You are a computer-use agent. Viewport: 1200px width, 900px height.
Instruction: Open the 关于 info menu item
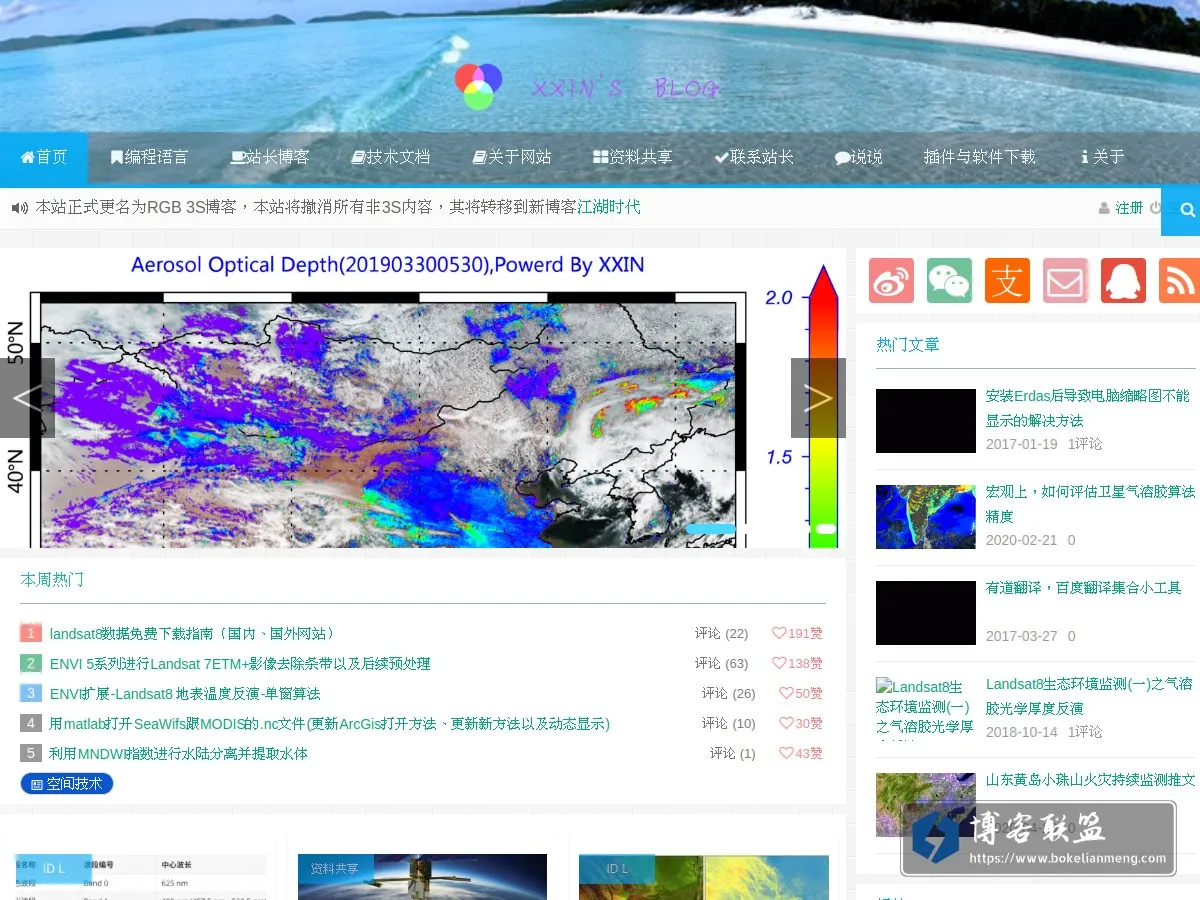[x=1103, y=157]
